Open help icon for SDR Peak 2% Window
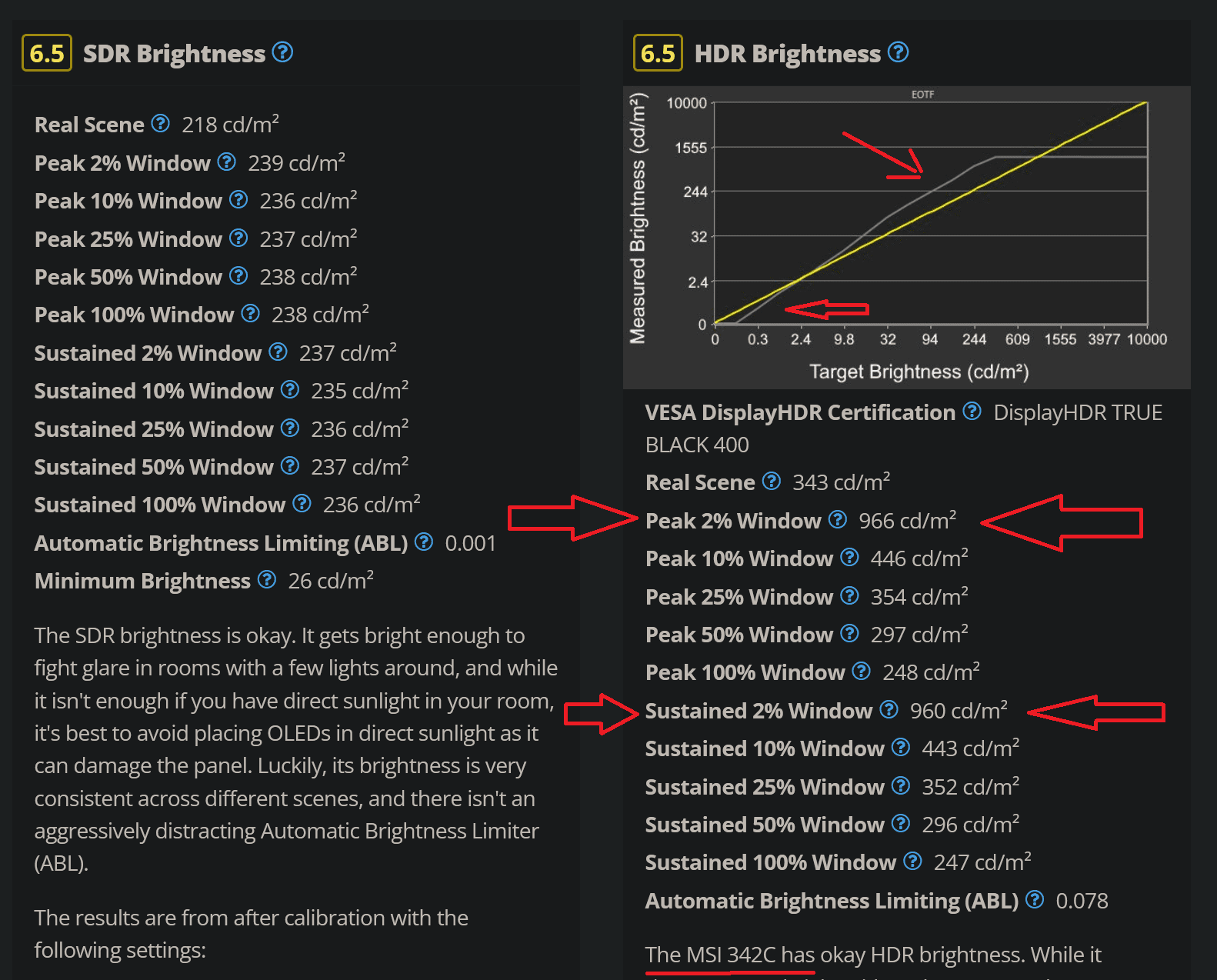This screenshot has height=980, width=1217. point(226,162)
